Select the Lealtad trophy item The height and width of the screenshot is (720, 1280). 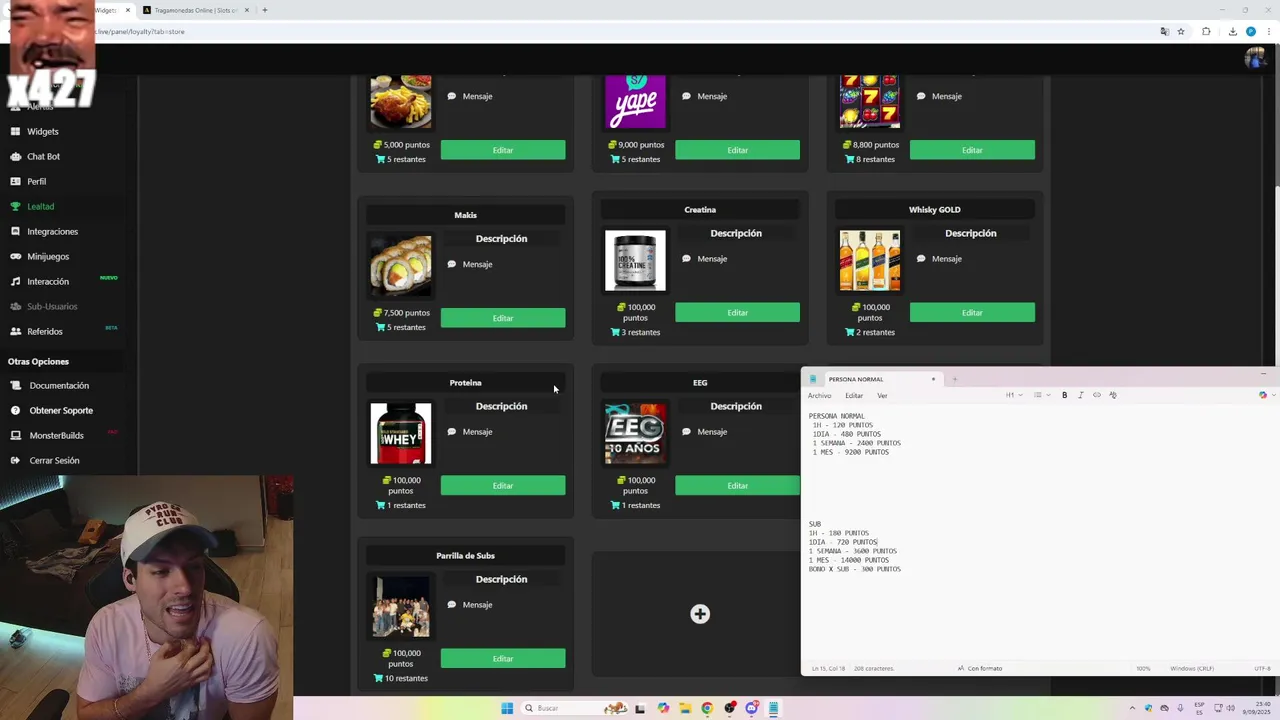click(40, 206)
